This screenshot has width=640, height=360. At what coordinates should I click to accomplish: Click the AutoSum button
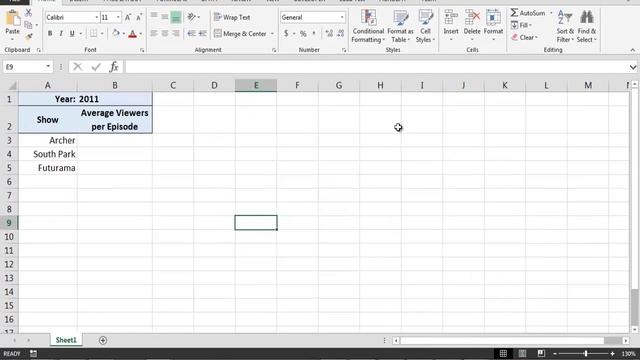(528, 13)
